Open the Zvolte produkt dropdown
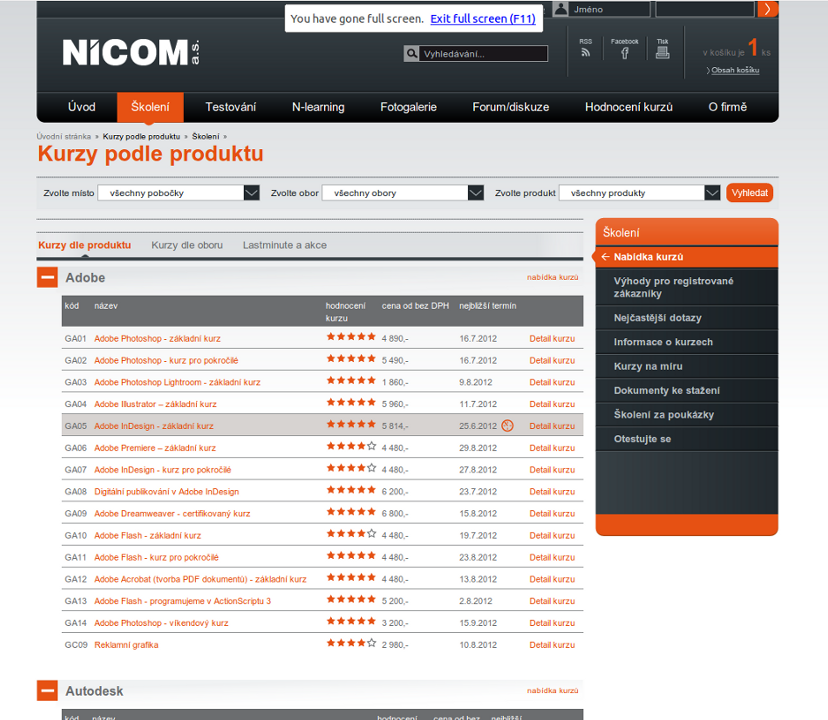Screen dimensions: 828x720 (639, 193)
